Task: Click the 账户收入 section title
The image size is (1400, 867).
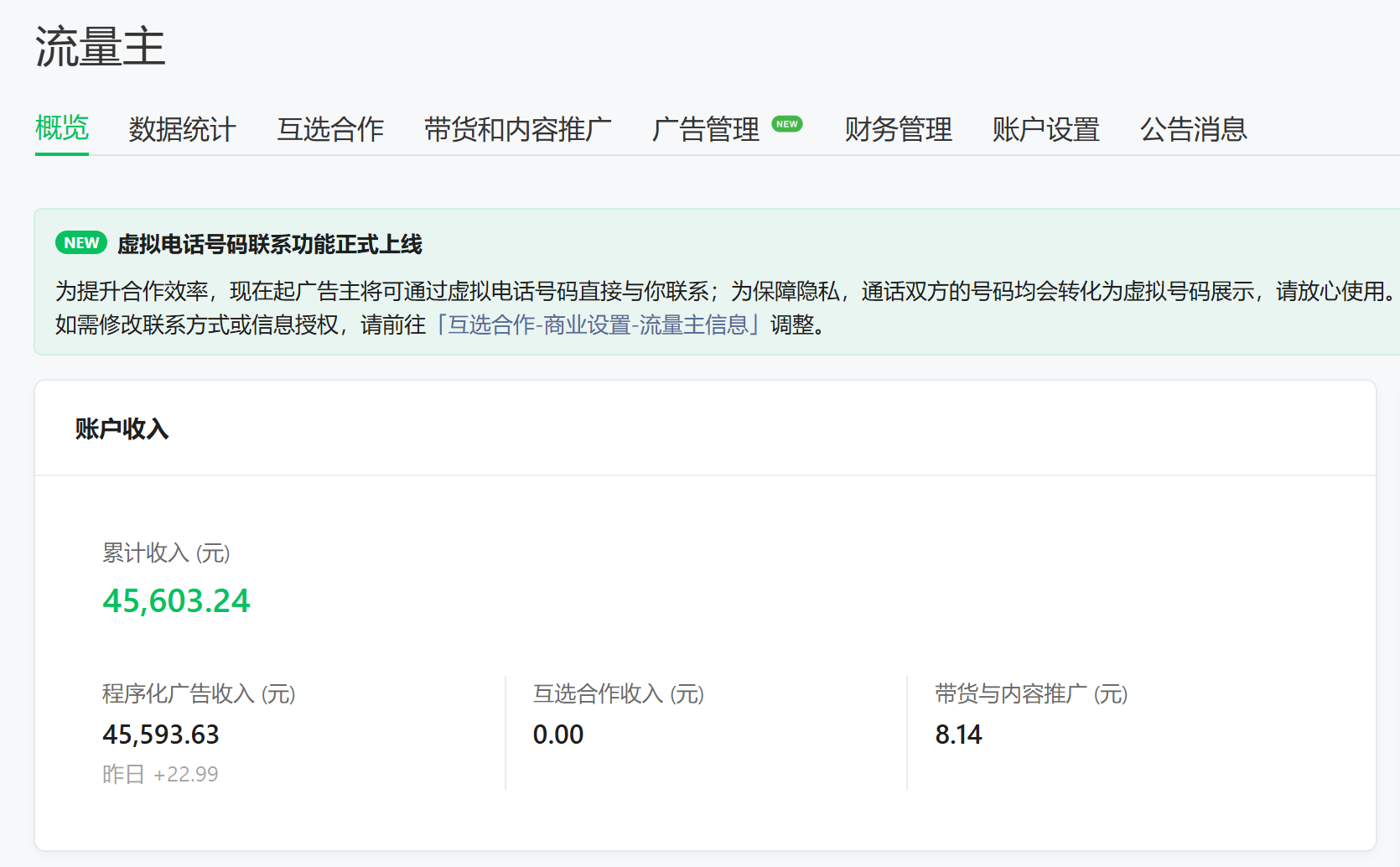Action: coord(122,429)
